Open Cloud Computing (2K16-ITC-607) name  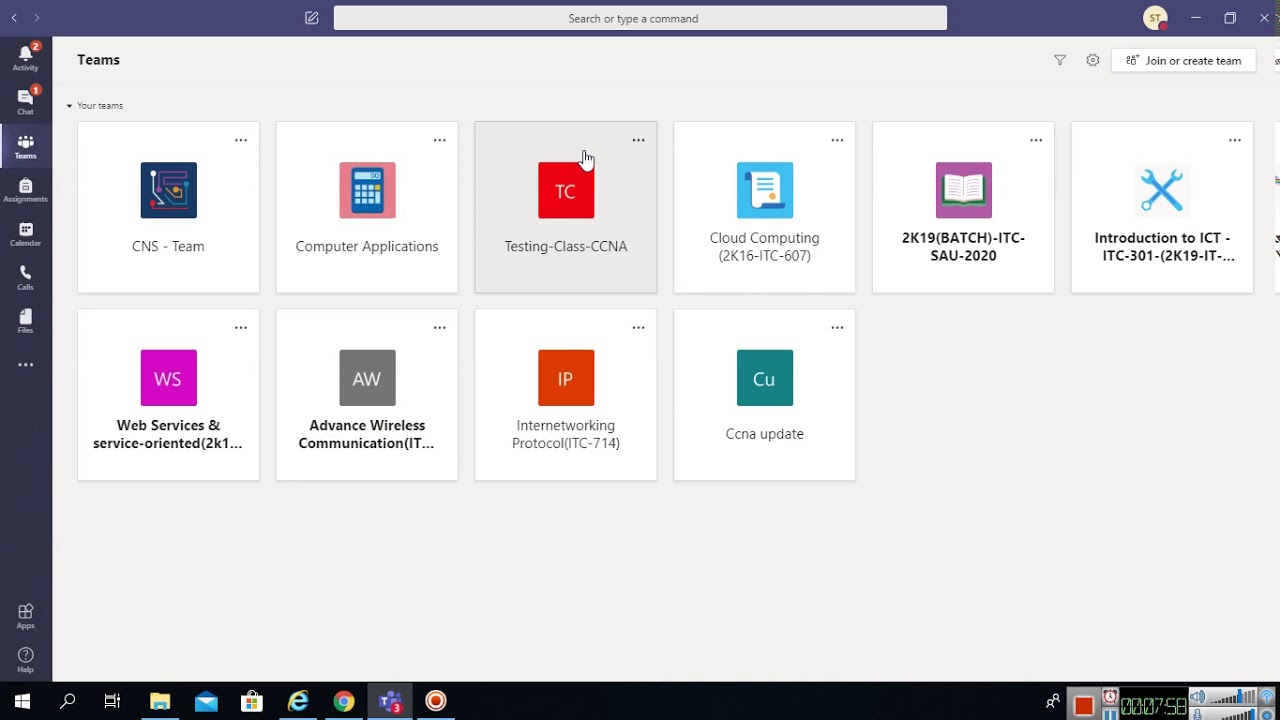[x=765, y=247]
